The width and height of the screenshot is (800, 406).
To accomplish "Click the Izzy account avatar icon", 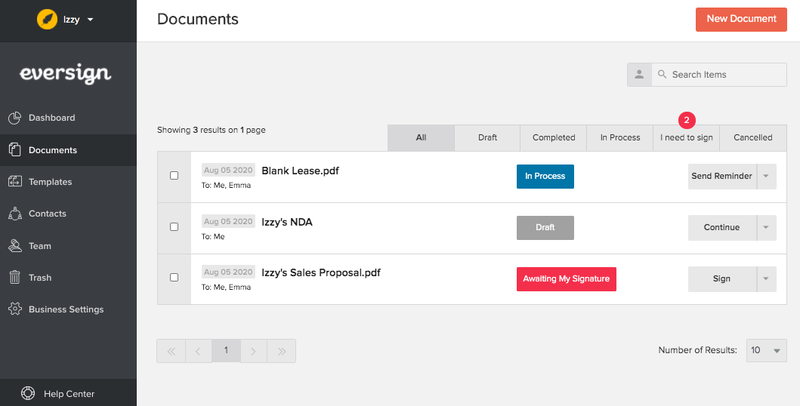I will (47, 19).
